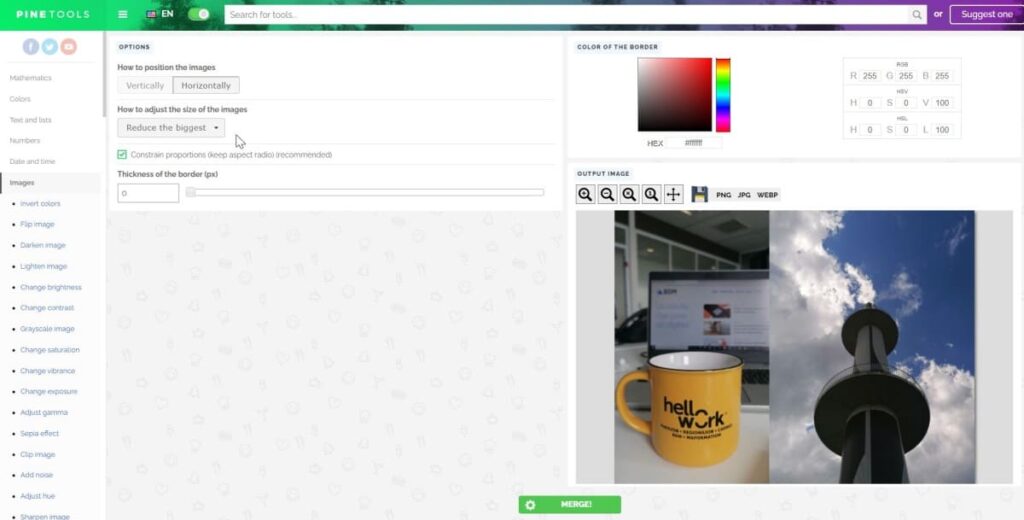Open the Invert colors tool
Viewport: 1024px width, 520px height.
[40, 204]
